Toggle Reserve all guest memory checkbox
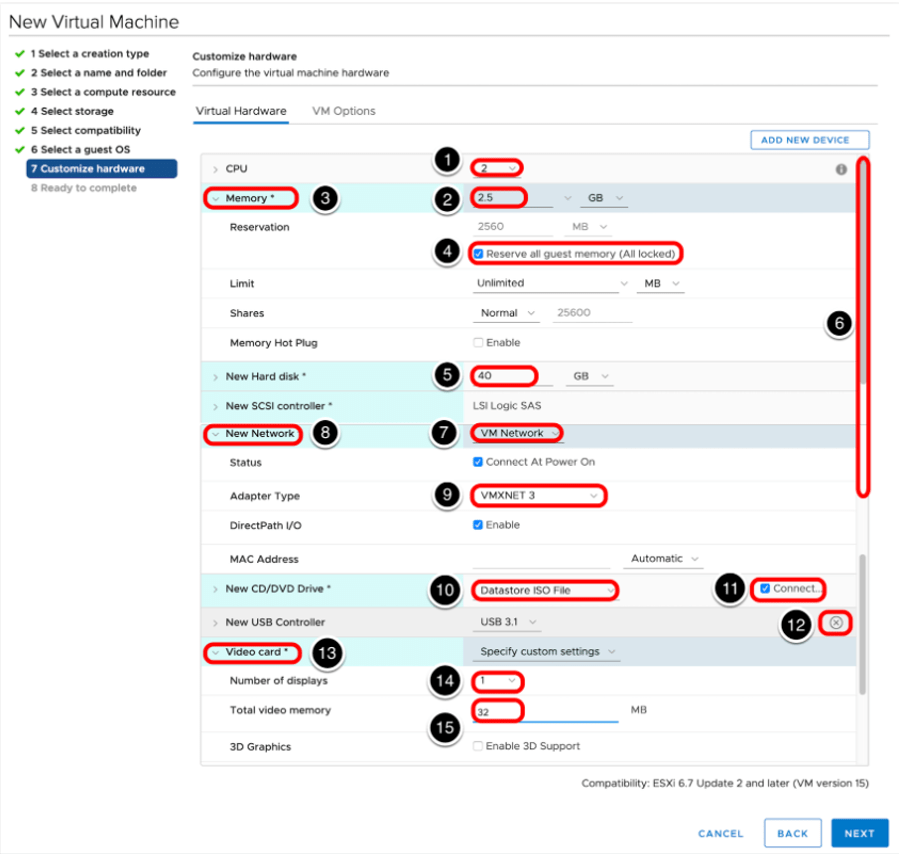Viewport: 901px width, 854px height. click(x=479, y=254)
